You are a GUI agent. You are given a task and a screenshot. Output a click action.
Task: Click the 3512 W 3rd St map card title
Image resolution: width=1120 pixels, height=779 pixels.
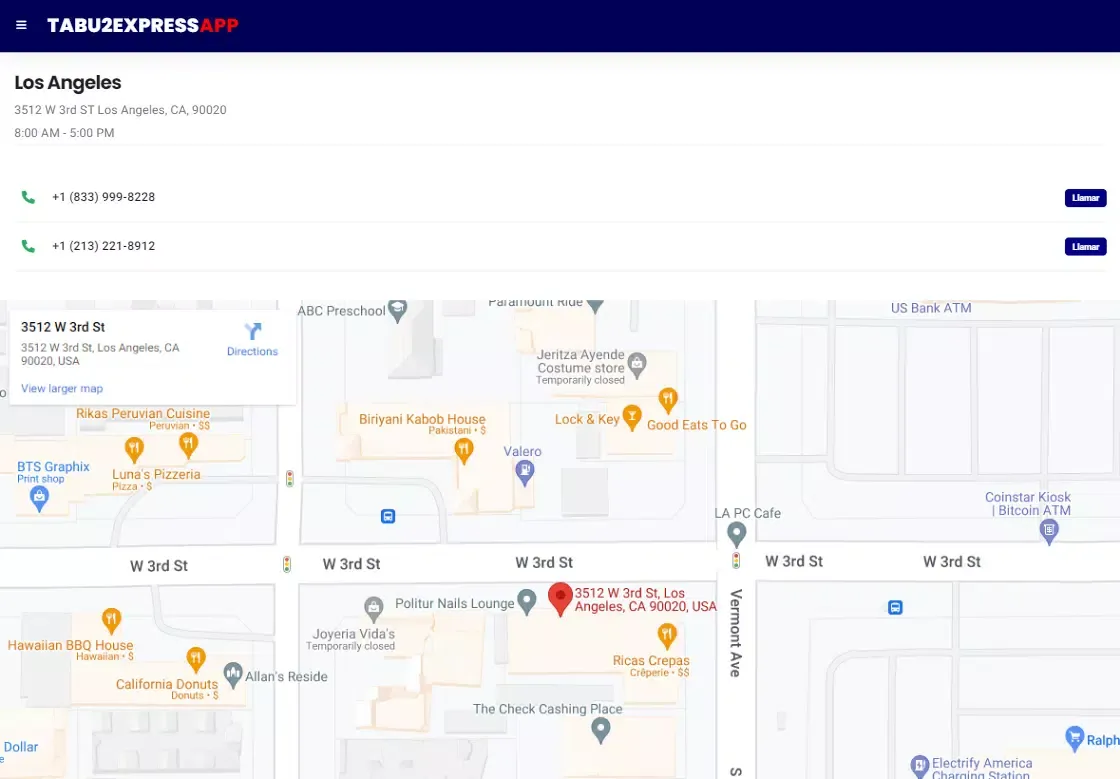tap(63, 327)
